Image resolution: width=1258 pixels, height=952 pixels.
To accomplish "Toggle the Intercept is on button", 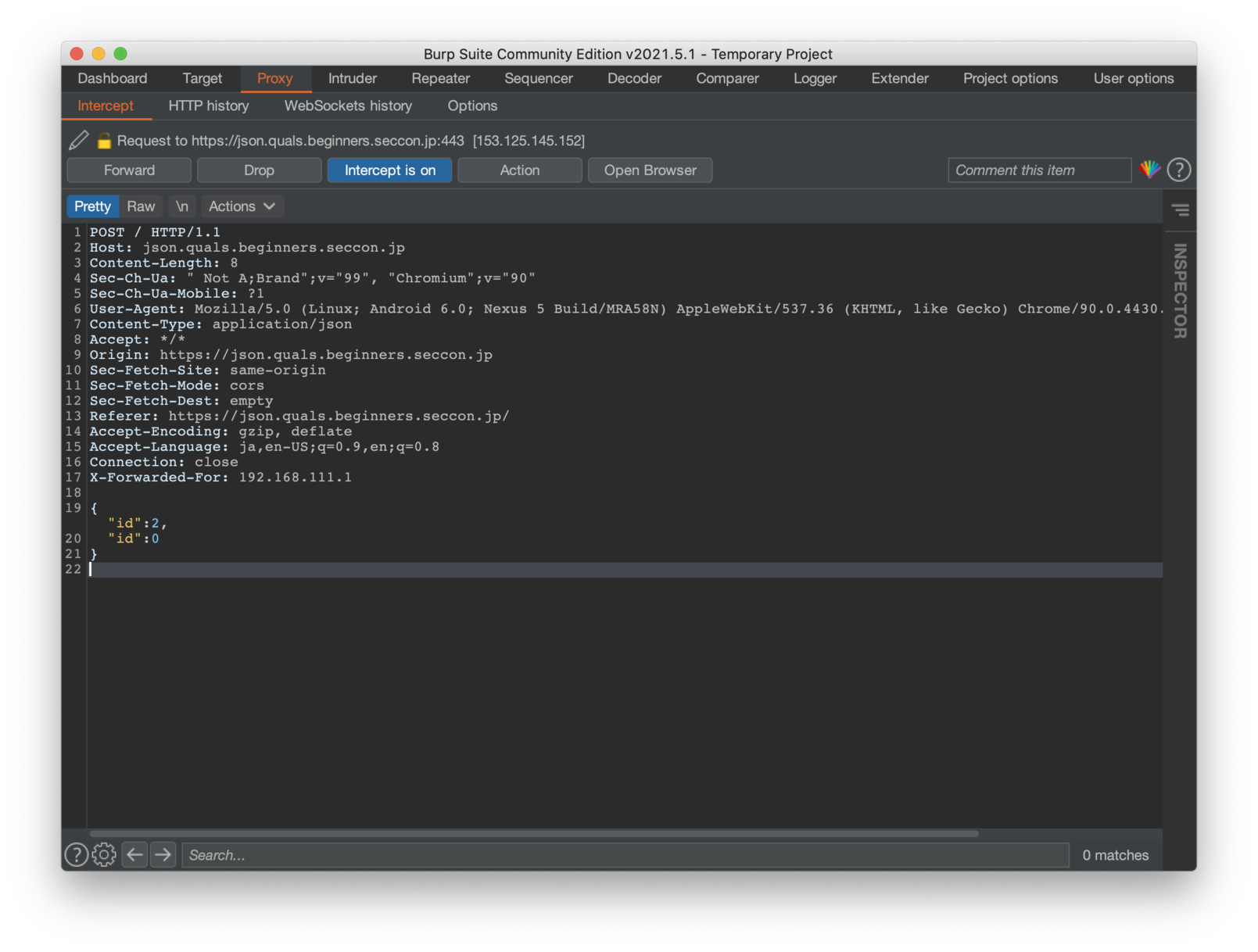I will click(389, 170).
